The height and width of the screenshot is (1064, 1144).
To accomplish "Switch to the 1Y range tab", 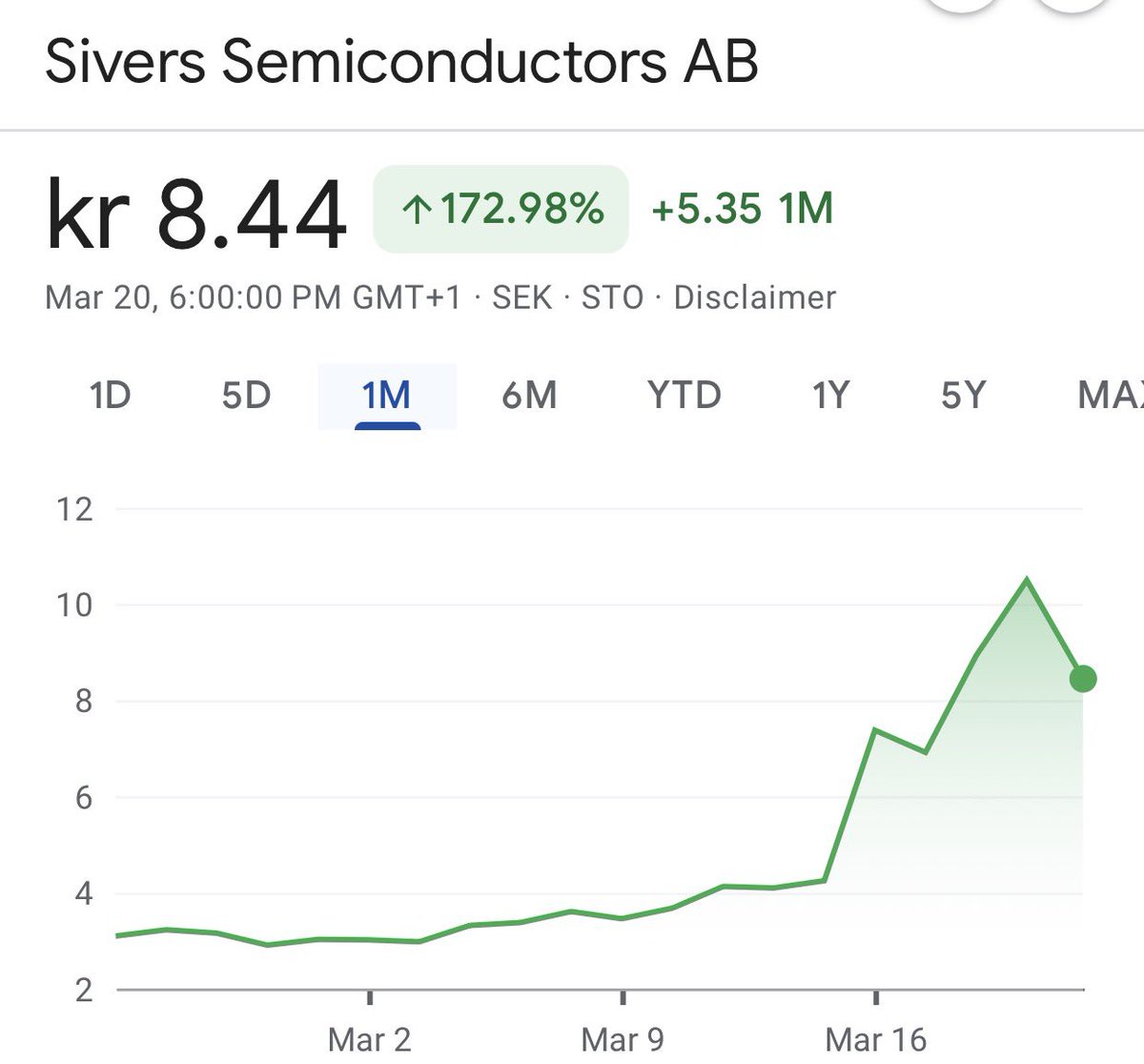I will 829,395.
